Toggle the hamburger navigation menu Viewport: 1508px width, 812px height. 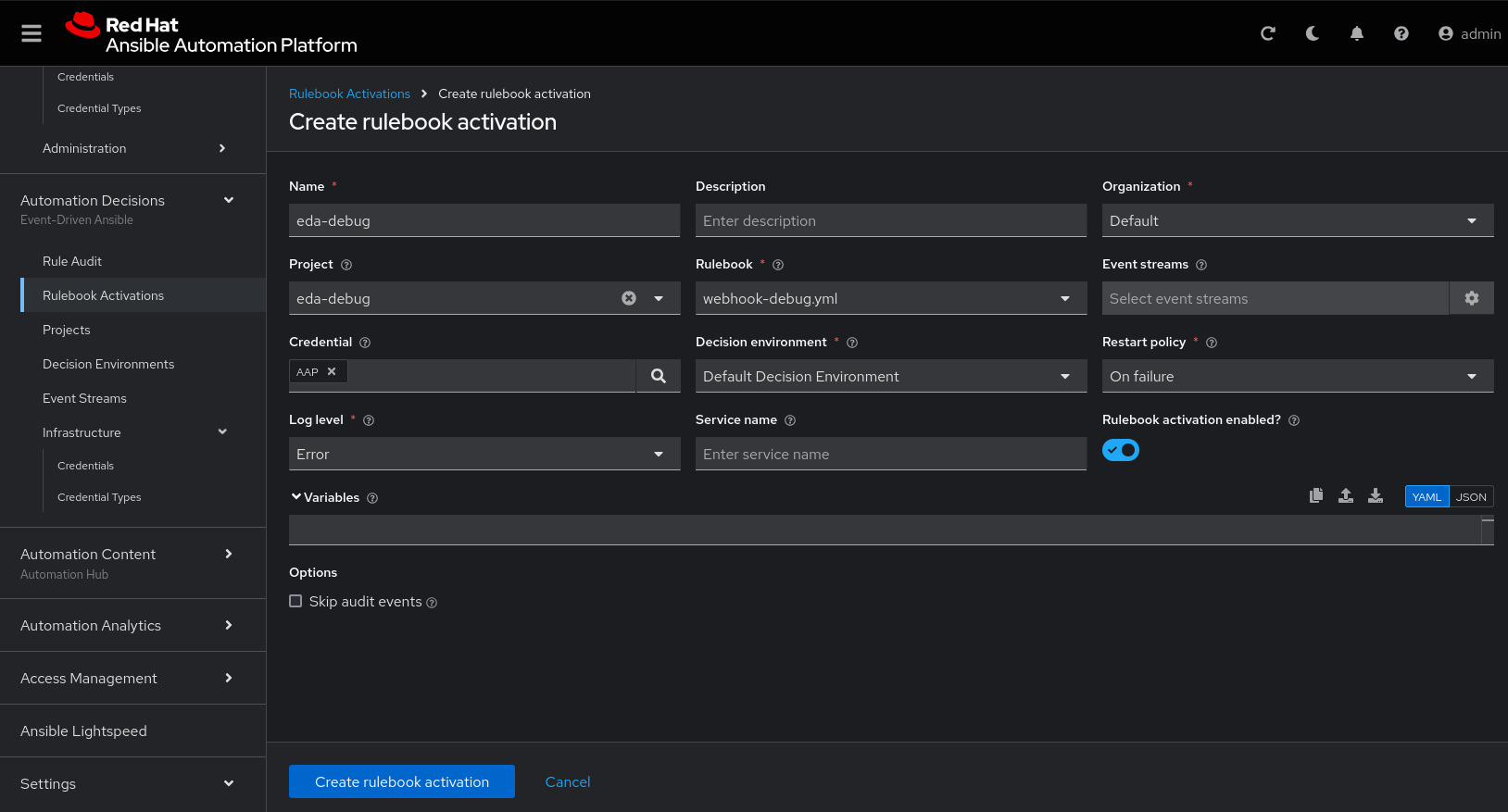31,33
